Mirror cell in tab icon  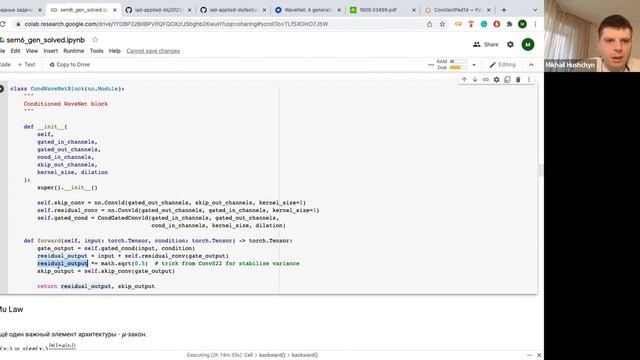(x=507, y=80)
